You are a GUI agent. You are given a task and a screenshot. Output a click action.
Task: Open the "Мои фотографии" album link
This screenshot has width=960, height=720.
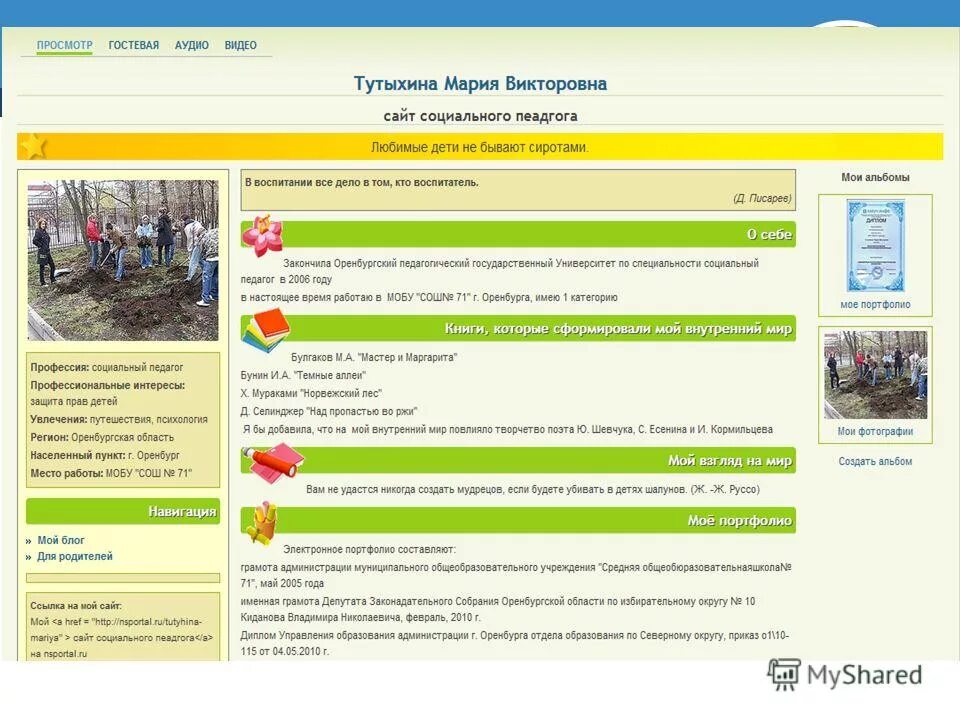(877, 431)
